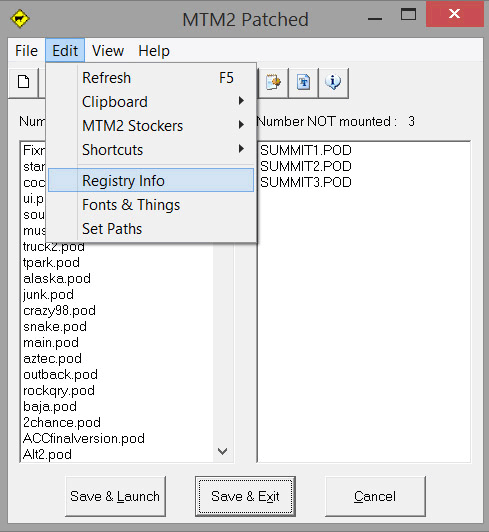Choose Registry Info from Edit menu

151,180
